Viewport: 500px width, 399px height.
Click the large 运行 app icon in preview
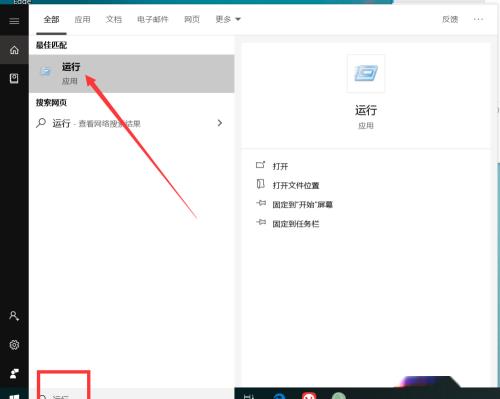click(366, 73)
